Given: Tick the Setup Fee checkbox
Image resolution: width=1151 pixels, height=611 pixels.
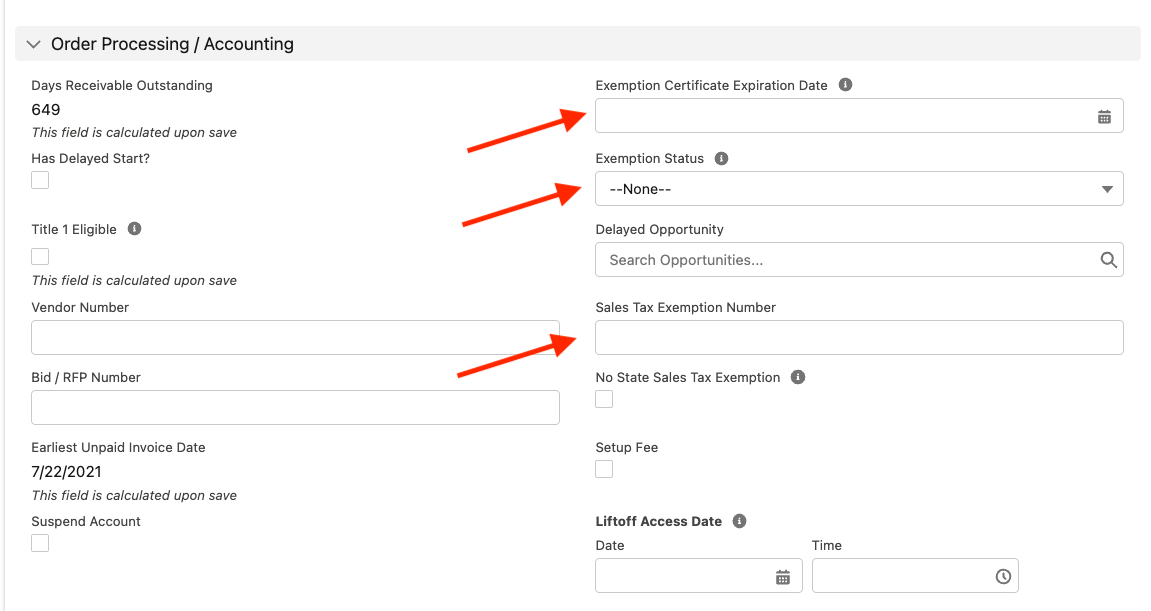Looking at the screenshot, I should coord(604,469).
